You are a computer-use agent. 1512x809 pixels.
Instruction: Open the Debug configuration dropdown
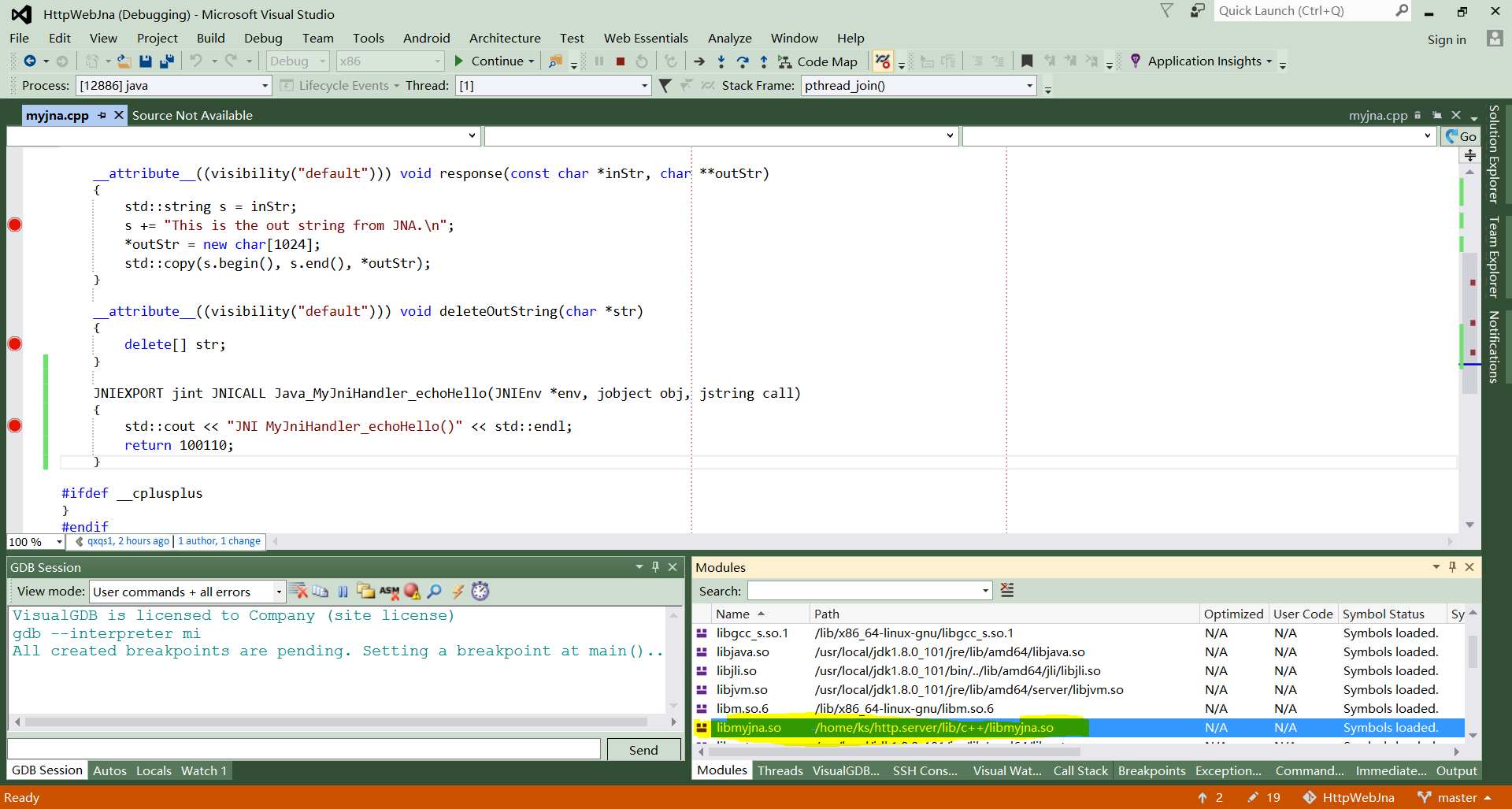tap(297, 61)
